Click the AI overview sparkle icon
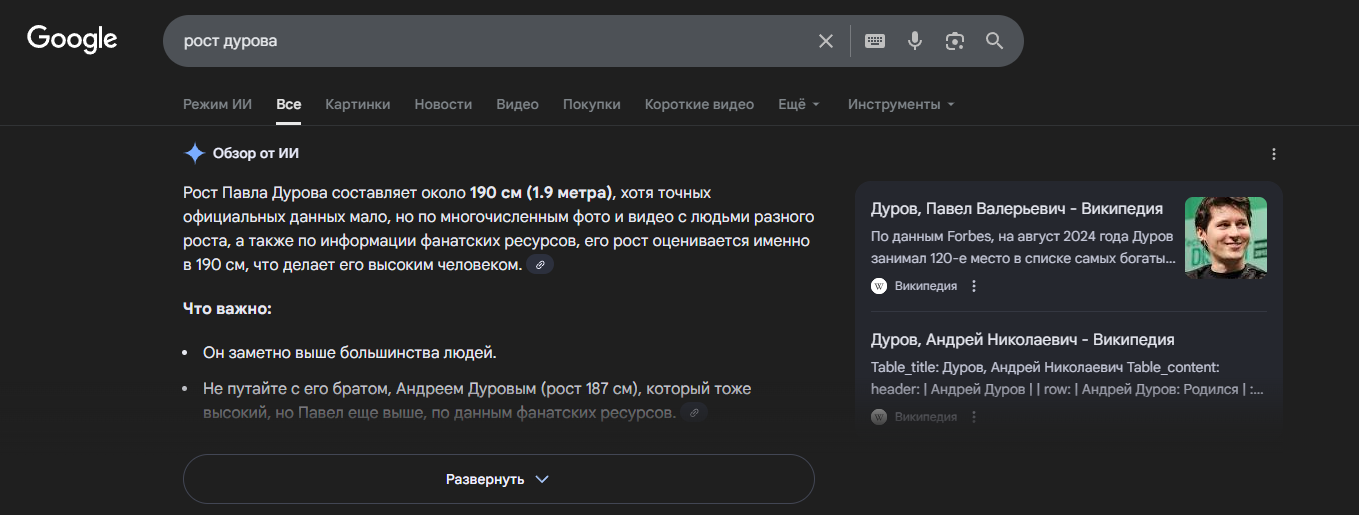The image size is (1359, 515). click(194, 154)
